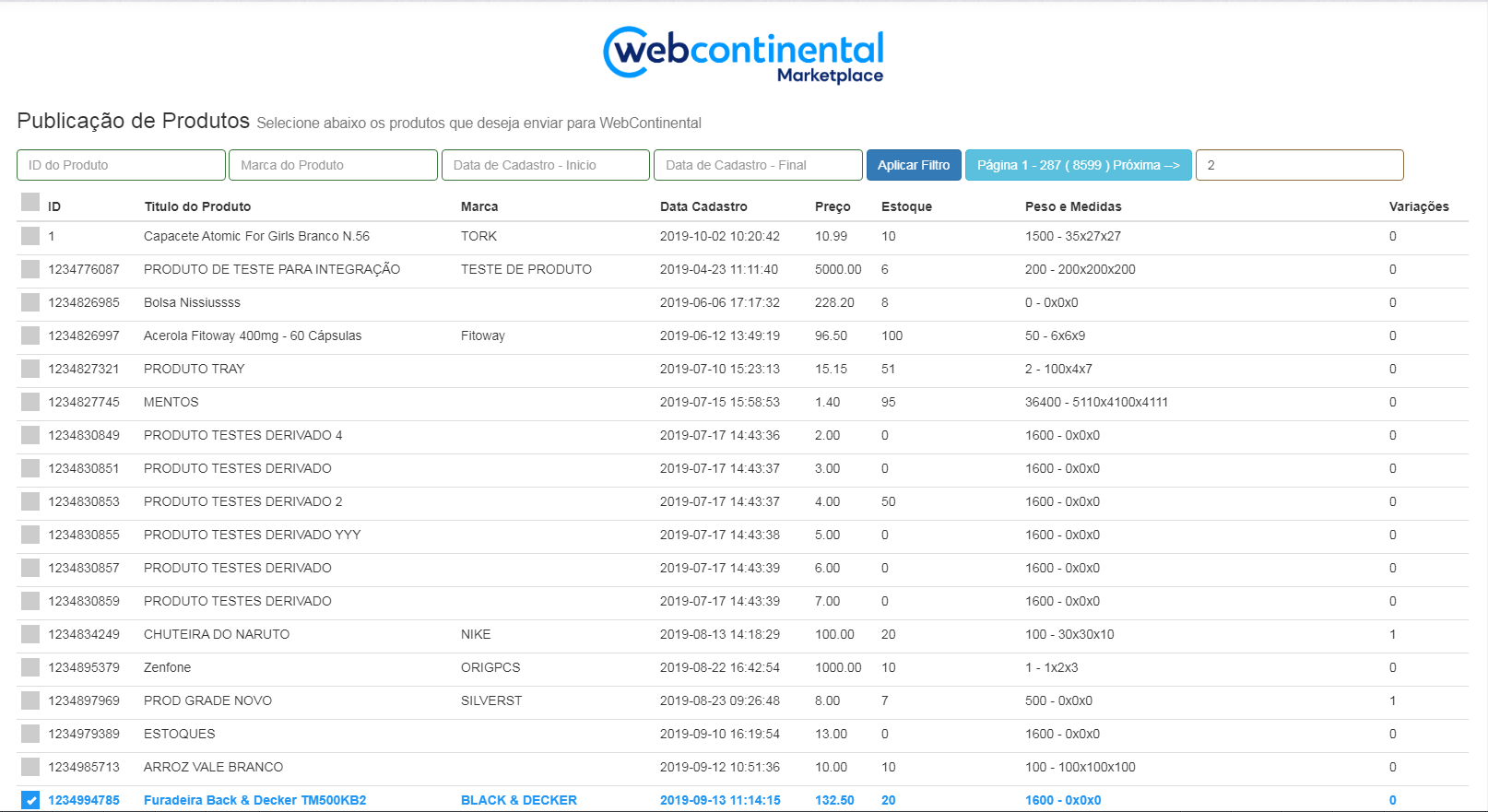Screen dimensions: 1488x812
Task: Click the Data Cadastro column header
Action: (x=703, y=206)
